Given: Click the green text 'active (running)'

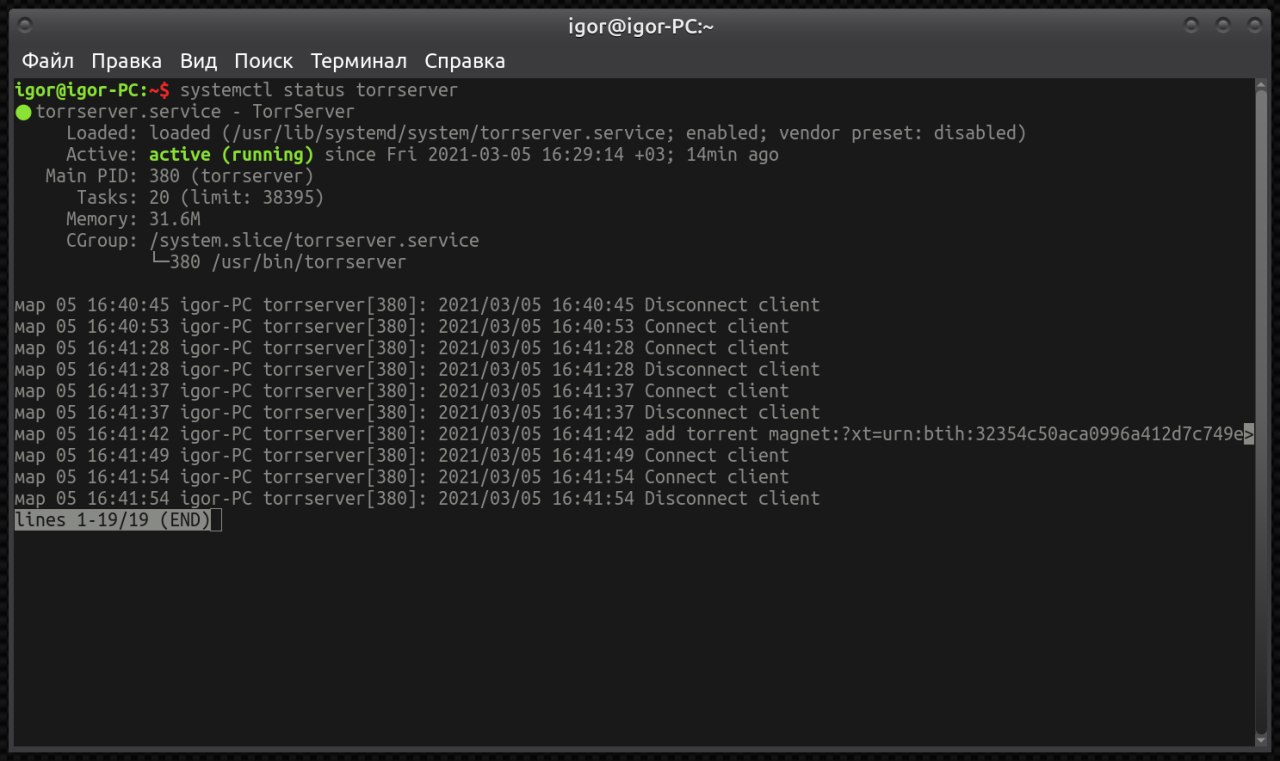Looking at the screenshot, I should 231,155.
